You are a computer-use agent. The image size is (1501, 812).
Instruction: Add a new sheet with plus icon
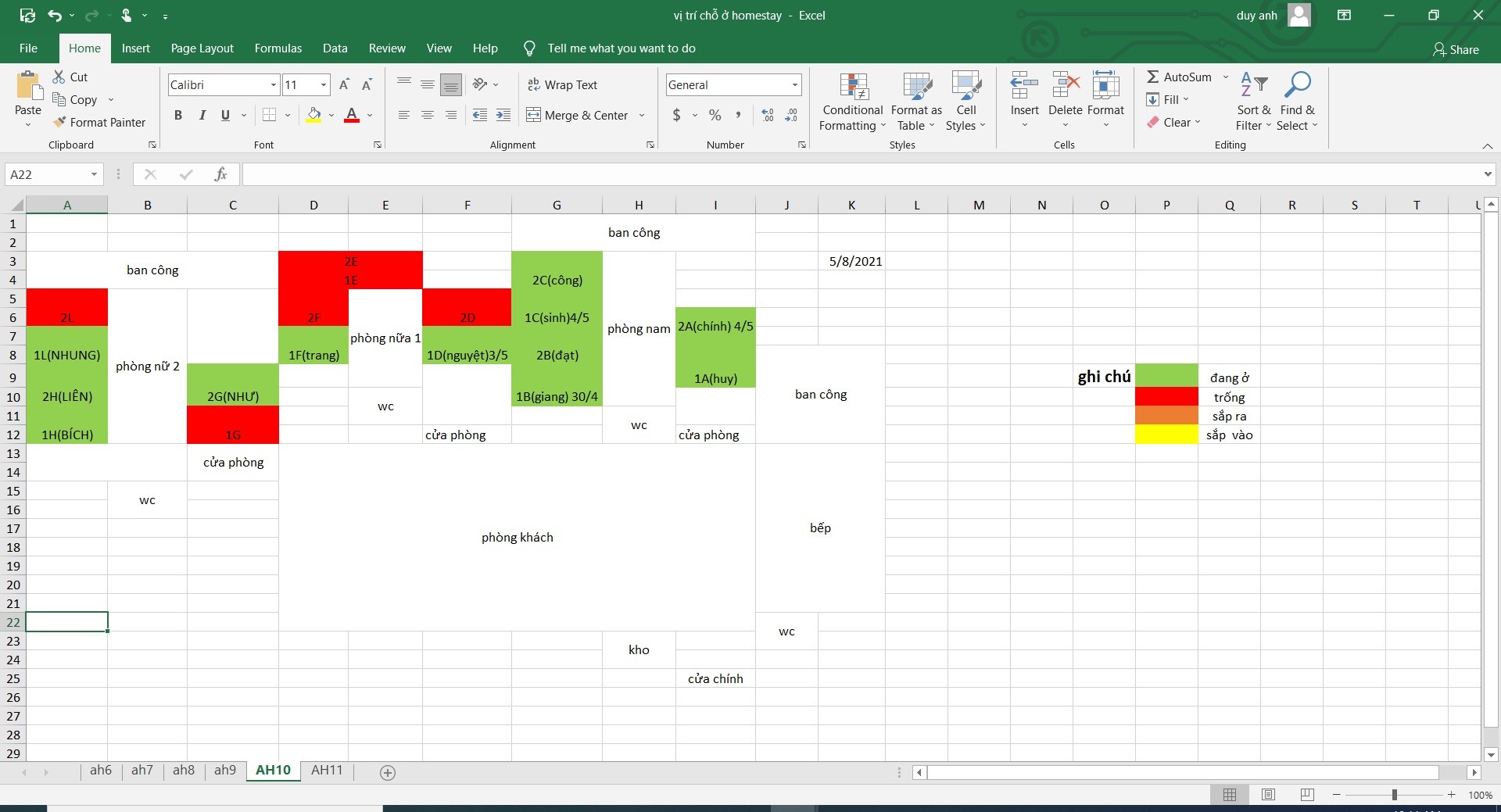[x=387, y=772]
